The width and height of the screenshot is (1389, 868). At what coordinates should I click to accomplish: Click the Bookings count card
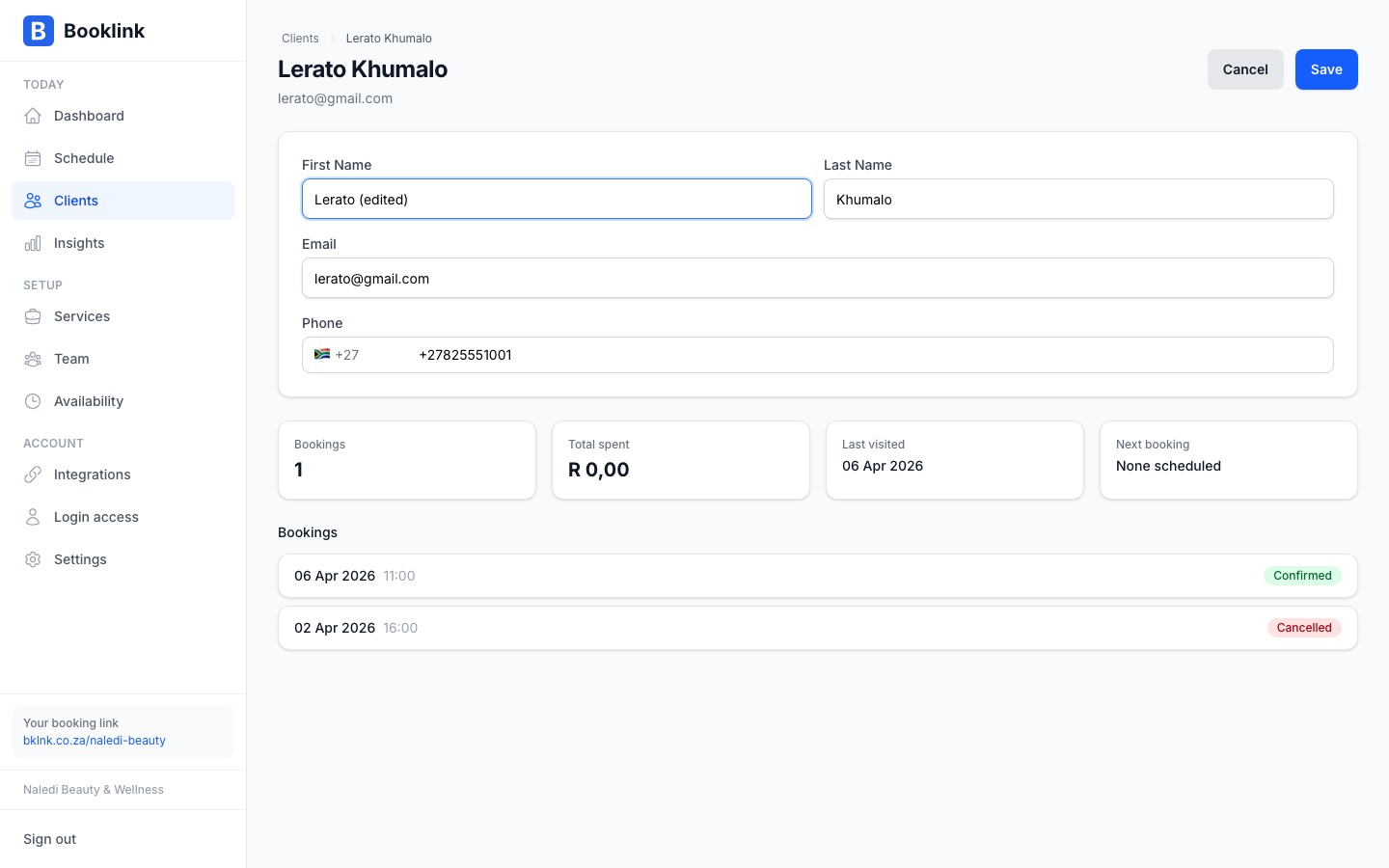407,460
